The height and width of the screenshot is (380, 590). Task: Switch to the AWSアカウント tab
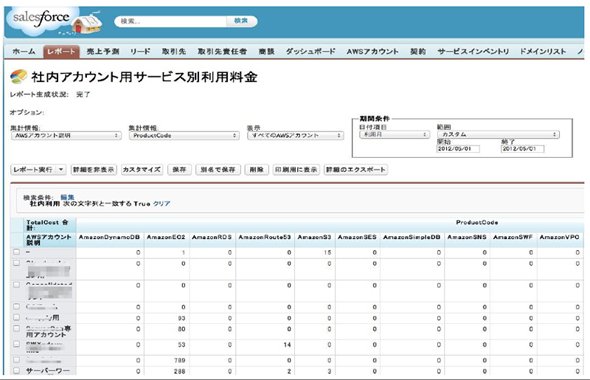point(373,52)
